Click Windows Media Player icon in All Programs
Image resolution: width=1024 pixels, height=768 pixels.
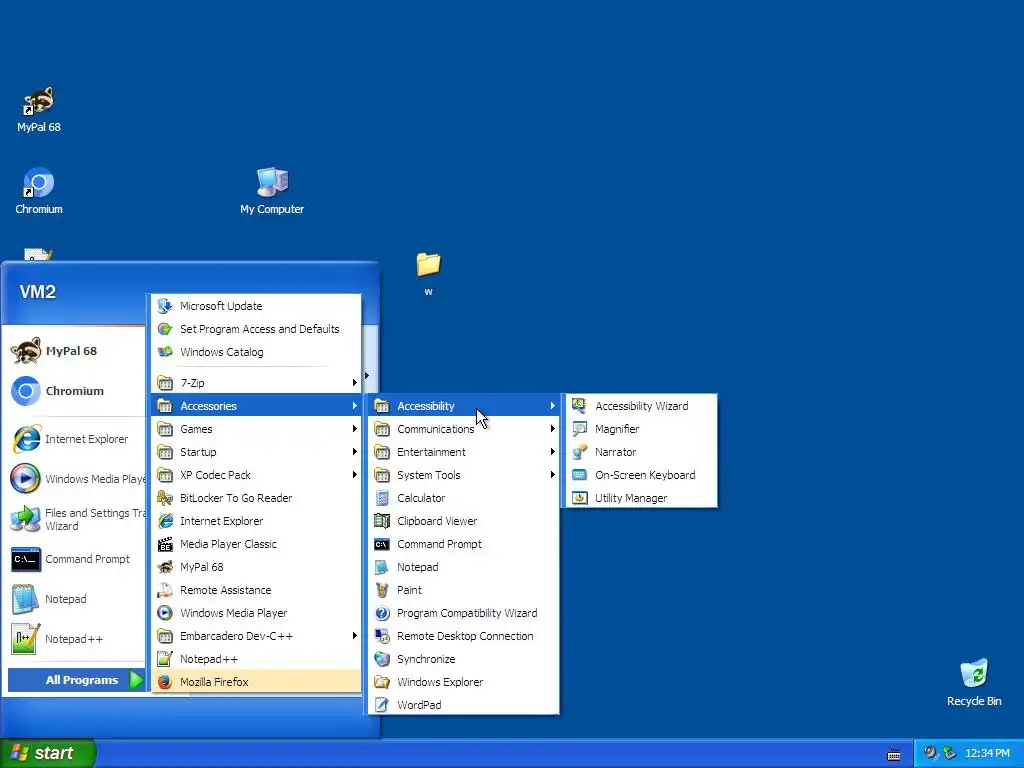pos(165,613)
